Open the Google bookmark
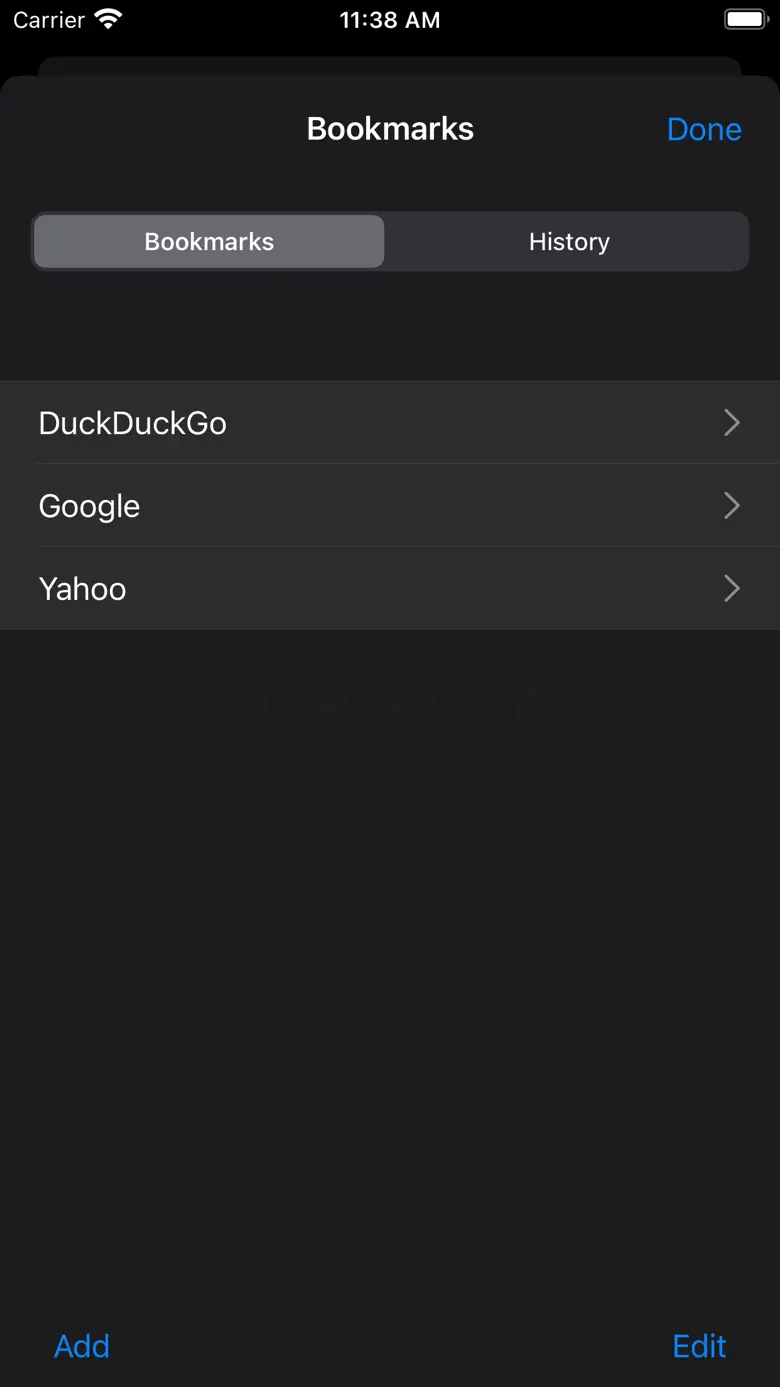 point(90,506)
